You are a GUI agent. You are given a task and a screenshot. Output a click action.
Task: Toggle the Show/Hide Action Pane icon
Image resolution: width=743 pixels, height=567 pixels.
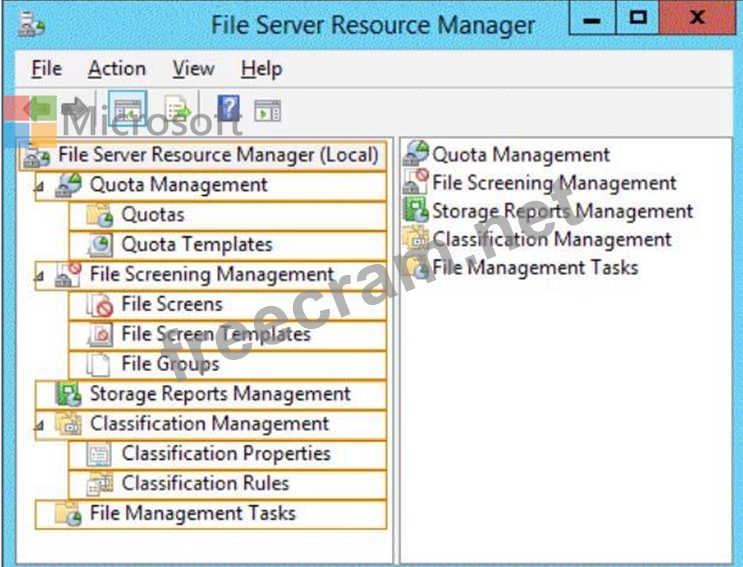click(x=267, y=110)
